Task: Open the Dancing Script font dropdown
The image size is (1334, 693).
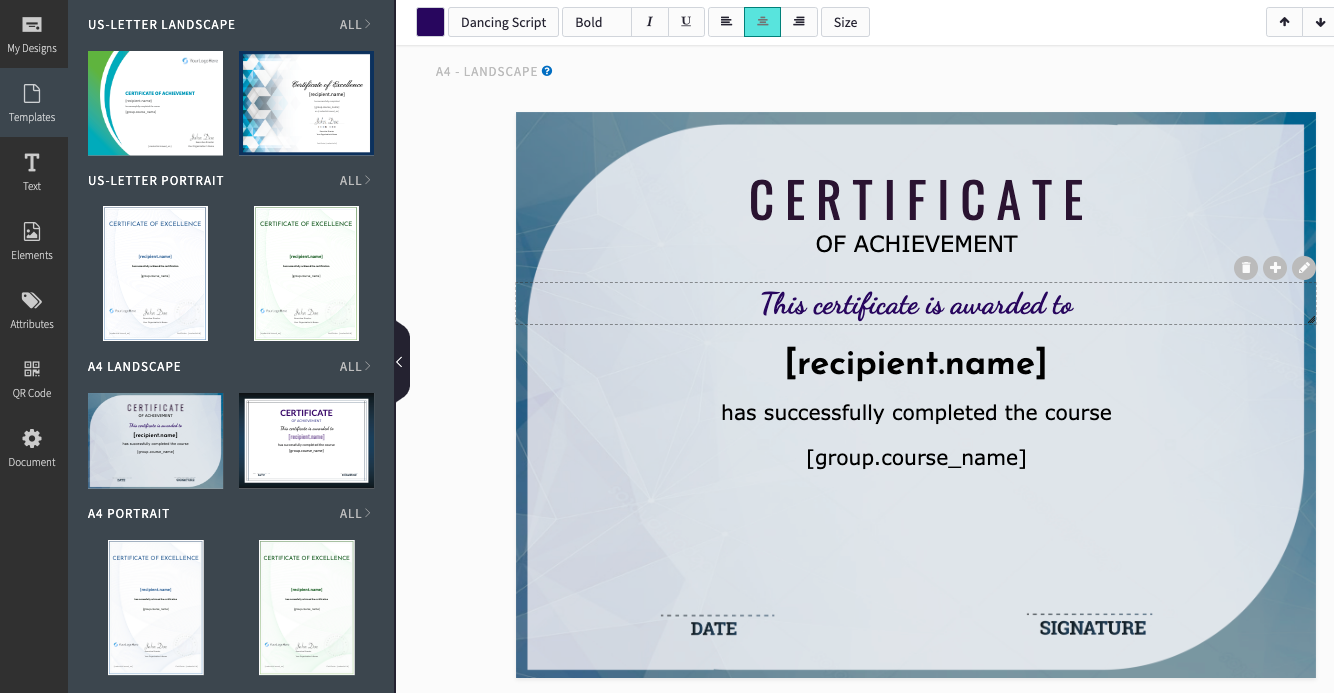Action: pos(503,22)
